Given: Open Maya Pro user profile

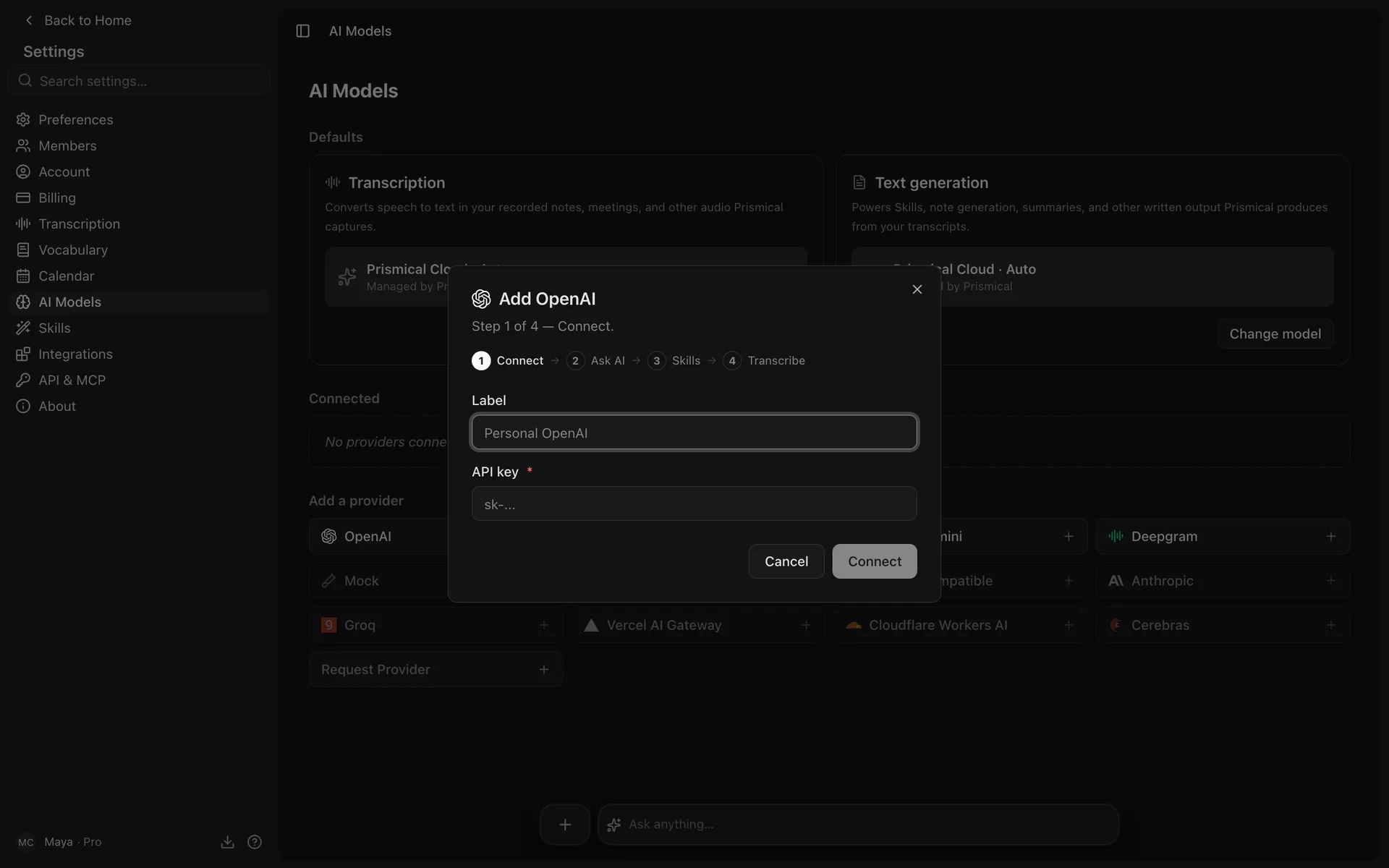Looking at the screenshot, I should point(59,842).
